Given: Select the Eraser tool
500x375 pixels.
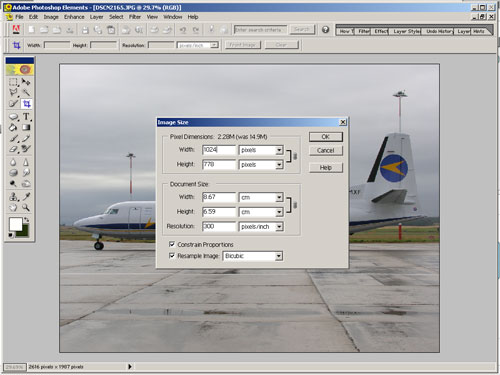Looking at the screenshot, I should [x=13, y=149].
